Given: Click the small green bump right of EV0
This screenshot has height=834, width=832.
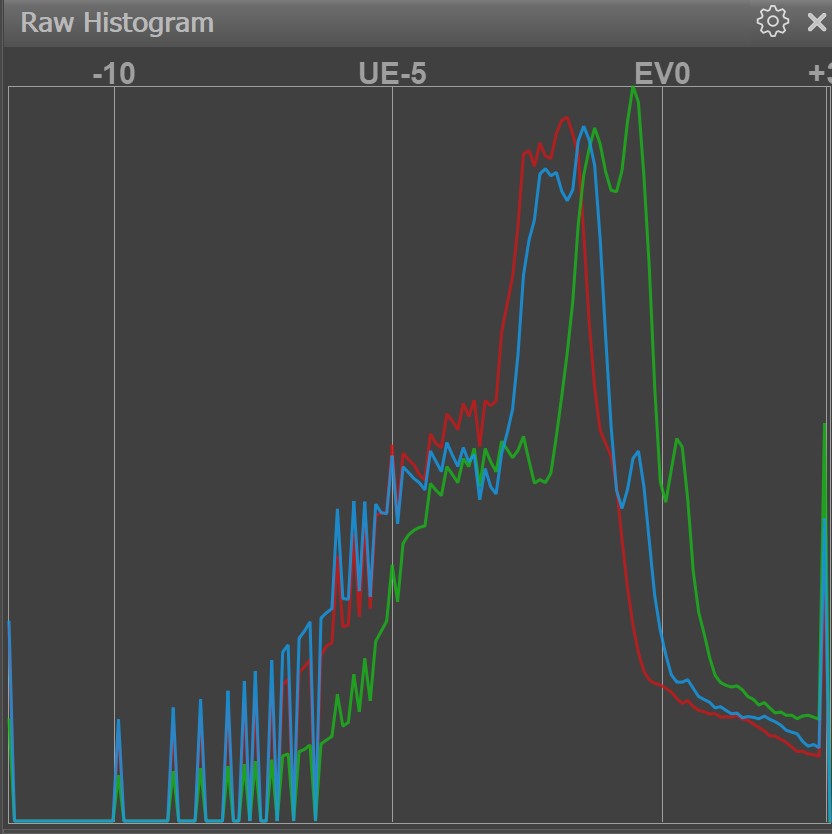Looking at the screenshot, I should [x=678, y=440].
